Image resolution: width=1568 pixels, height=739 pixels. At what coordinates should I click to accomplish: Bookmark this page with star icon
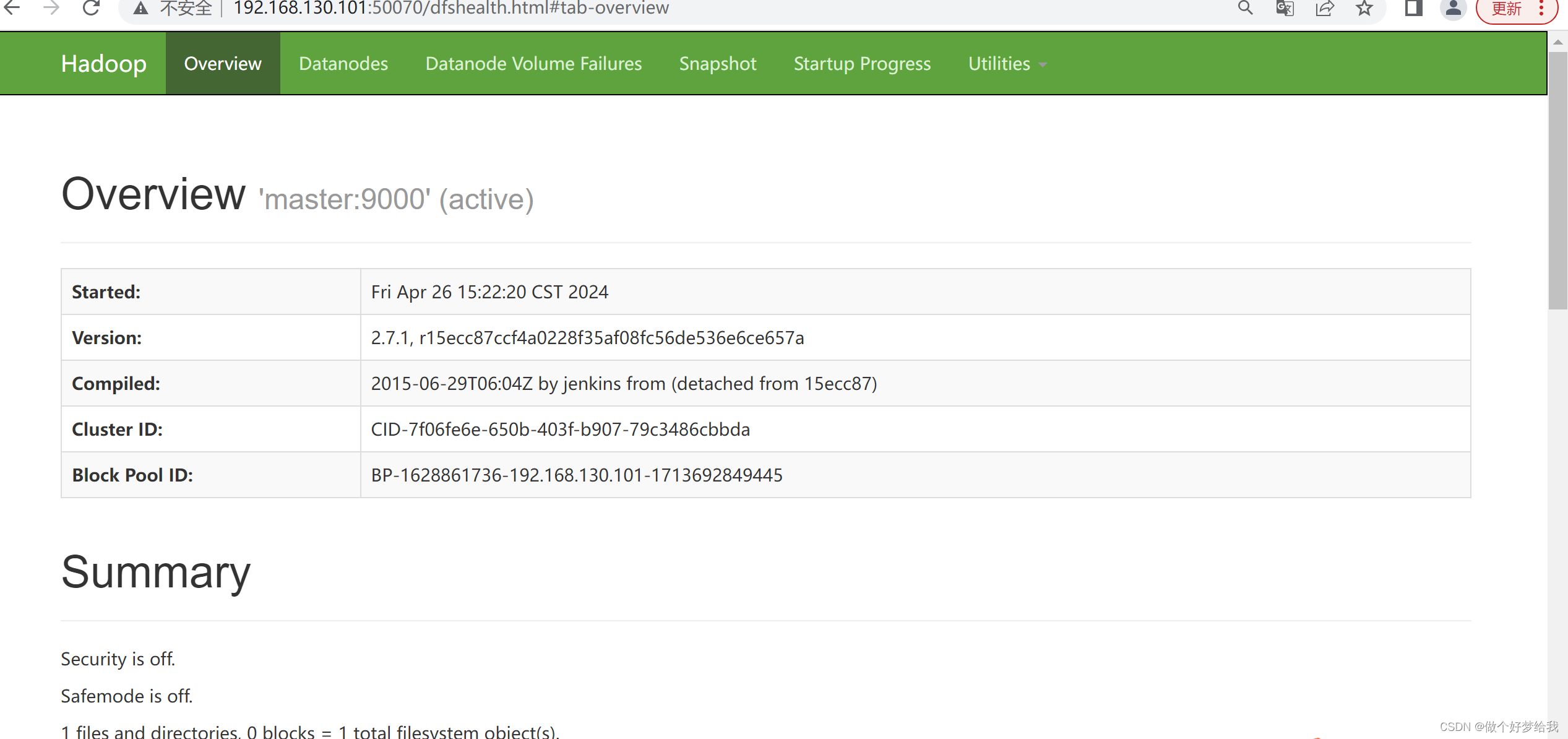point(1364,8)
